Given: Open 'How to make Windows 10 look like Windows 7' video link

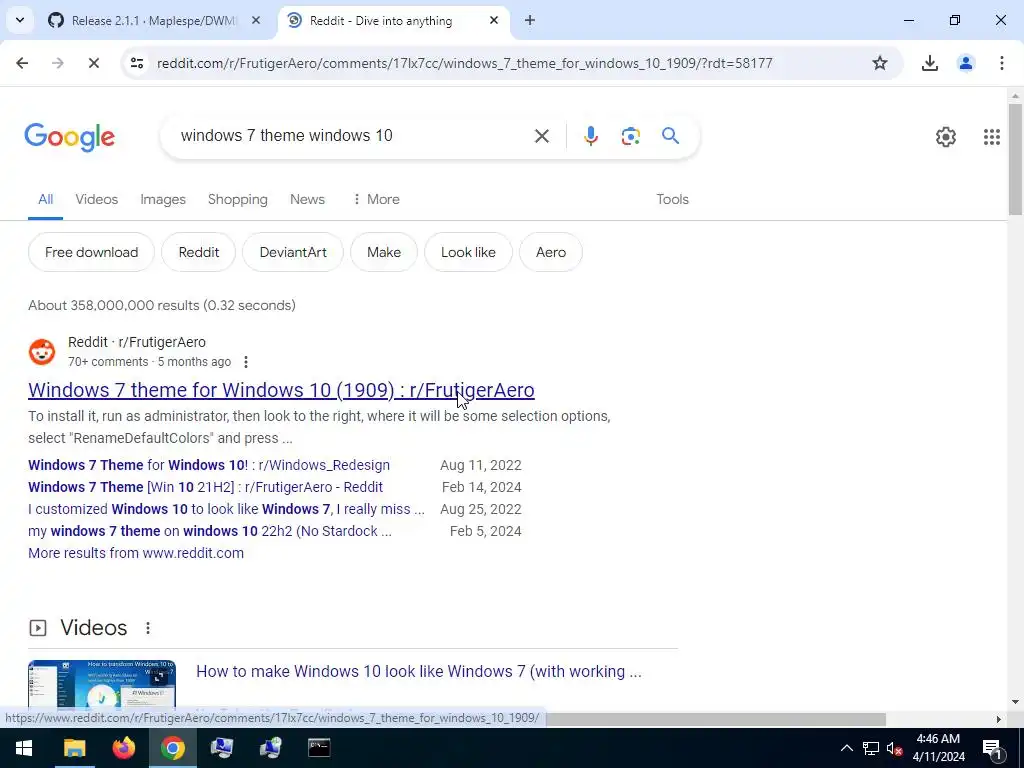Looking at the screenshot, I should point(419,671).
